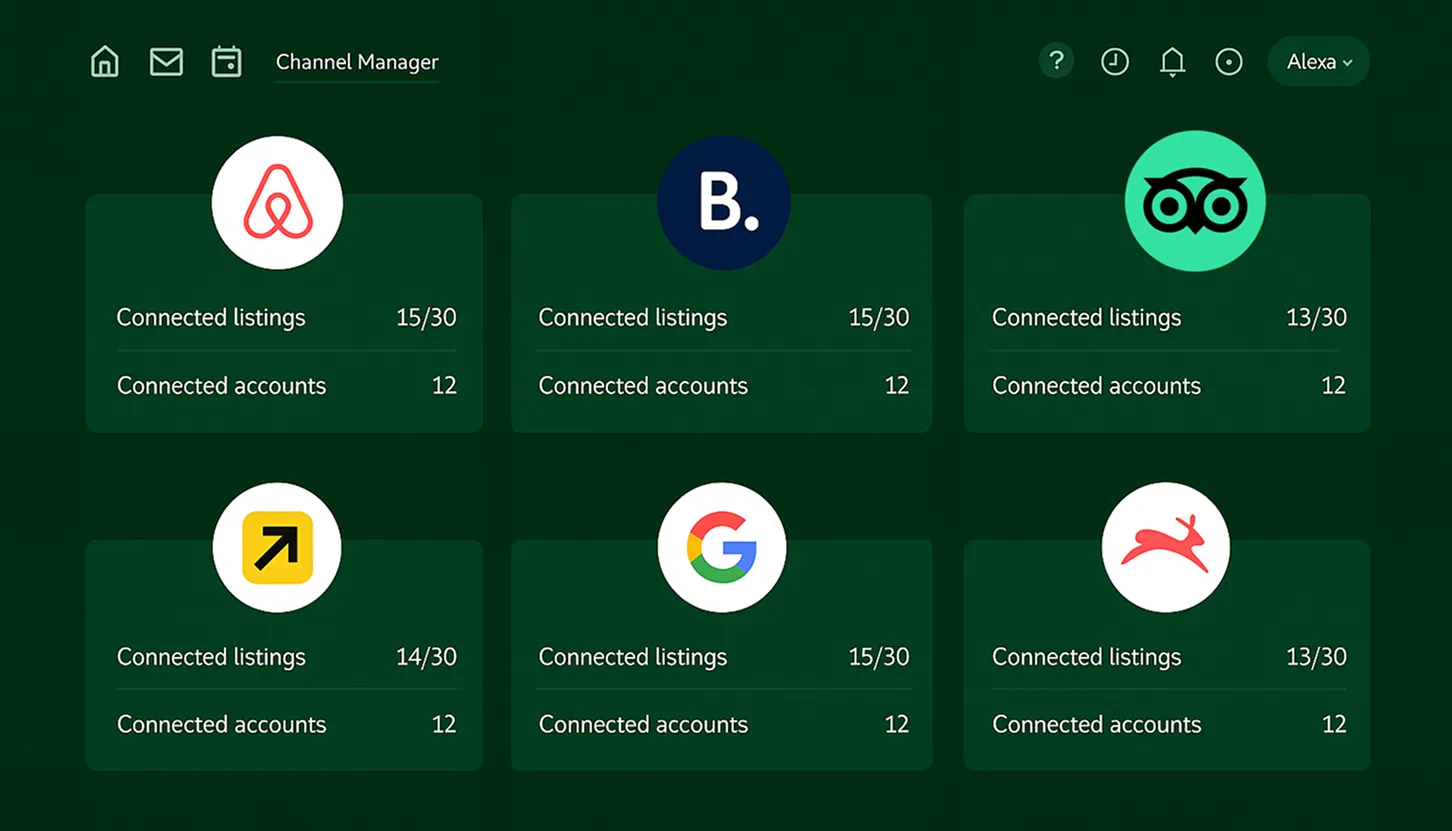Click Connected listings in the yellow arrow card
The image size is (1452, 831).
[211, 657]
